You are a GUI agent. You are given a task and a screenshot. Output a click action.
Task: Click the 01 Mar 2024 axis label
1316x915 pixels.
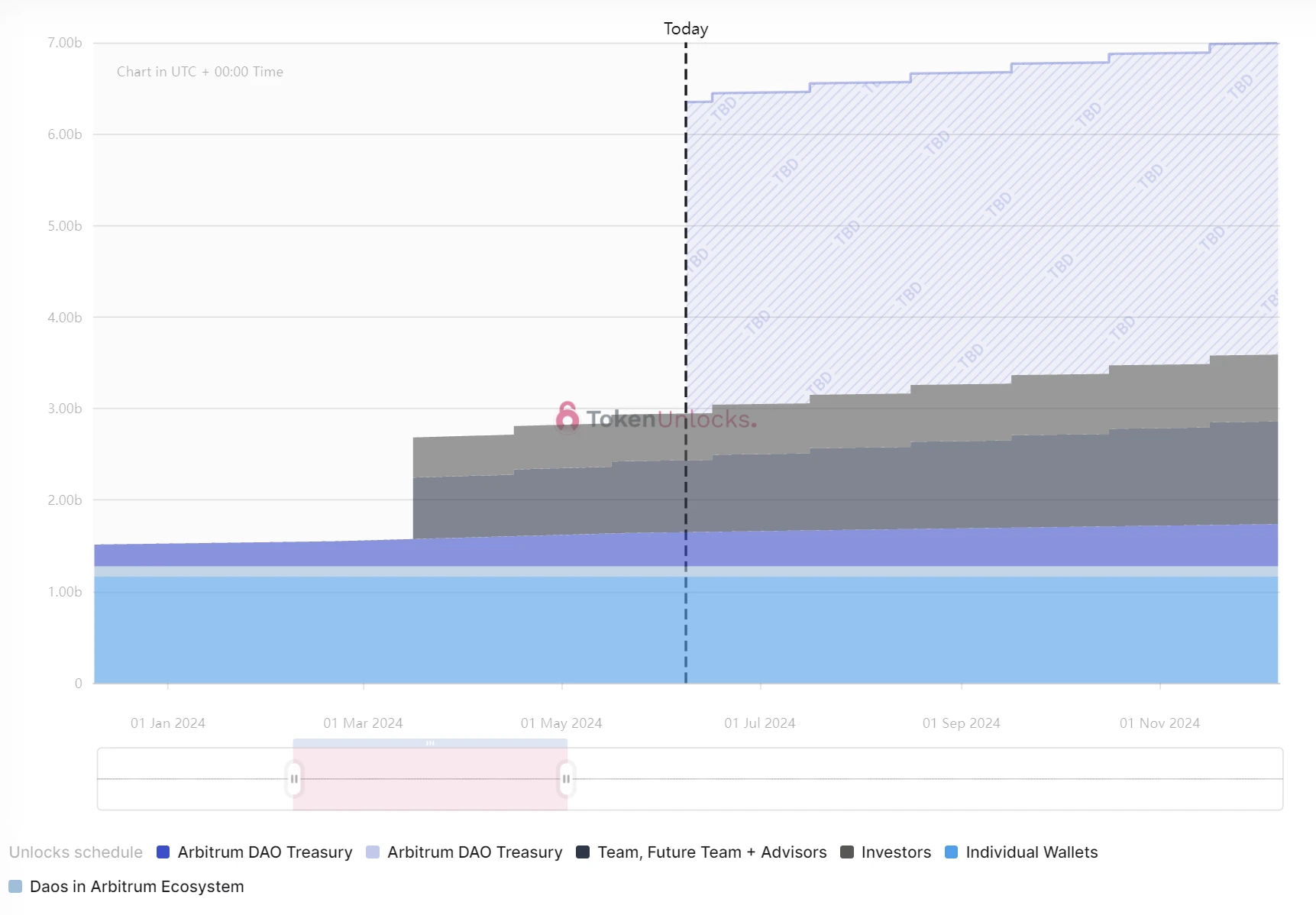(x=363, y=723)
